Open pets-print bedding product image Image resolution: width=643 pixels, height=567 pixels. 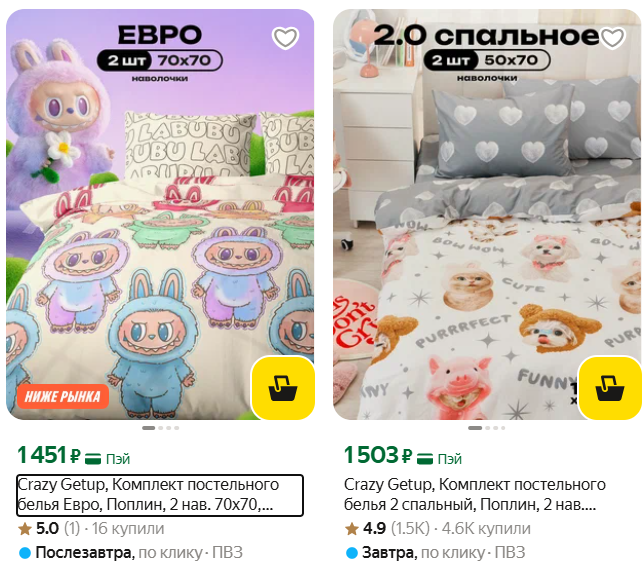pos(487,214)
